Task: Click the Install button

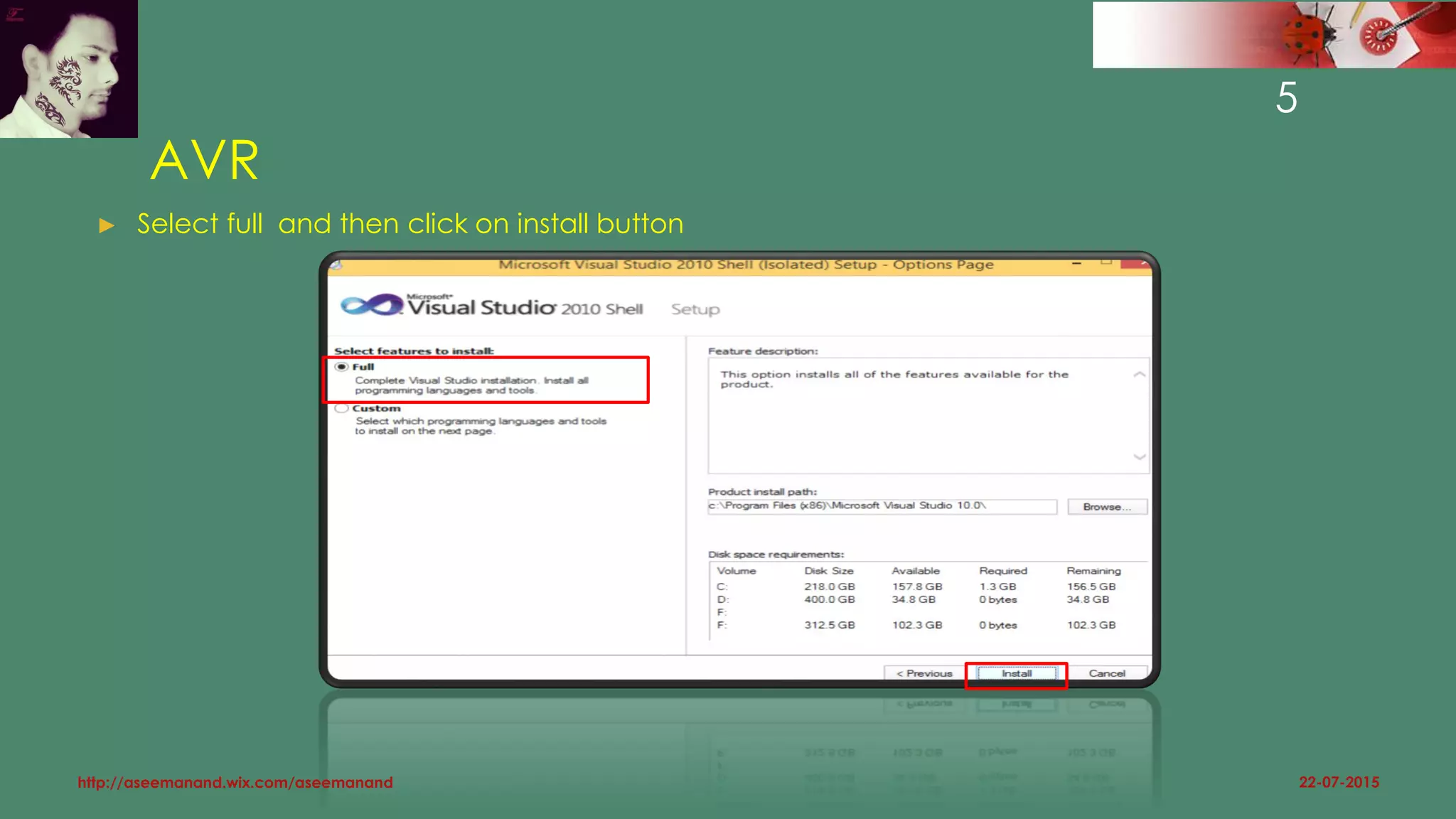Action: (1016, 673)
